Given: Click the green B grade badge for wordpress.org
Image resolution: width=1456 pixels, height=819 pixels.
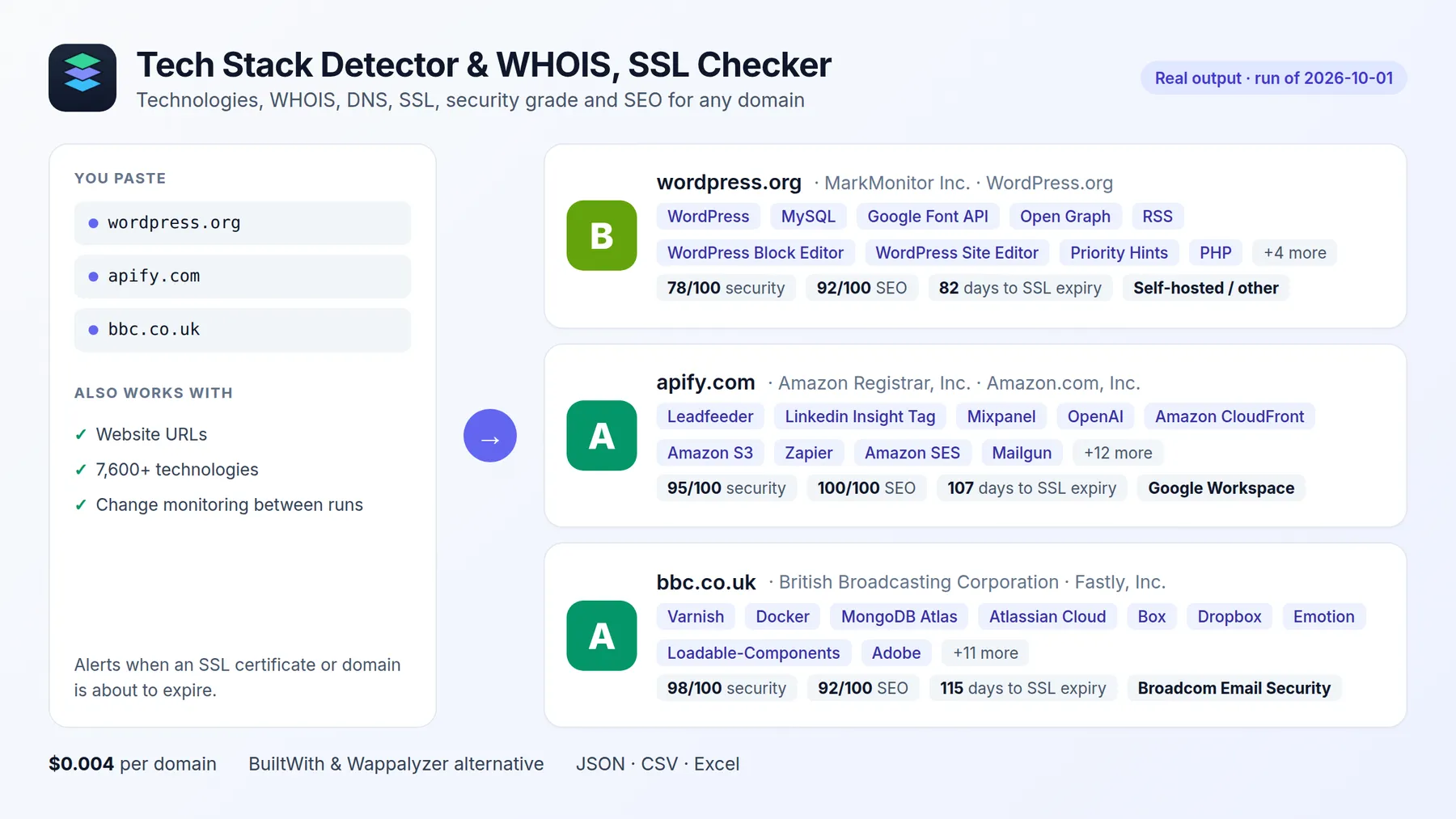Looking at the screenshot, I should (602, 235).
